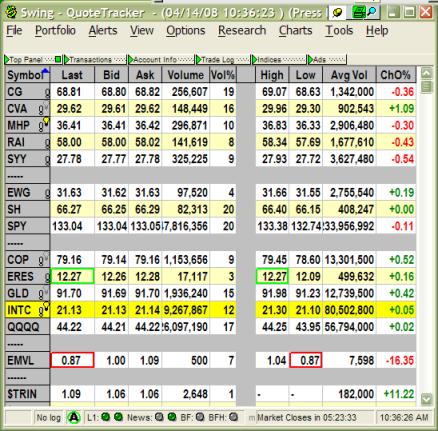
Task: Click the g alert icon in MHP row
Action: 43,124
